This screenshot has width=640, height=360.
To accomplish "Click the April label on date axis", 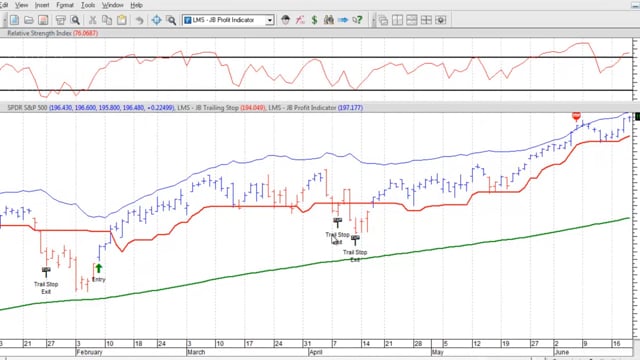I will coord(316,352).
